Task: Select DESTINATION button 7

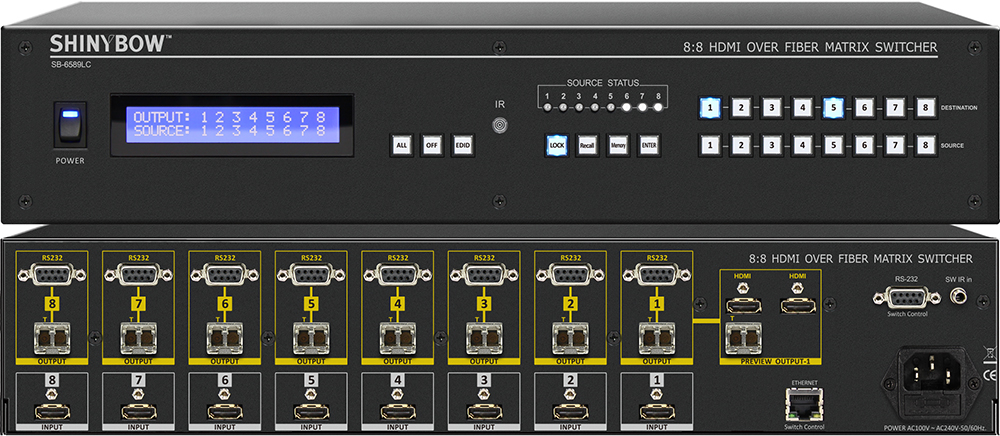Action: coord(894,108)
